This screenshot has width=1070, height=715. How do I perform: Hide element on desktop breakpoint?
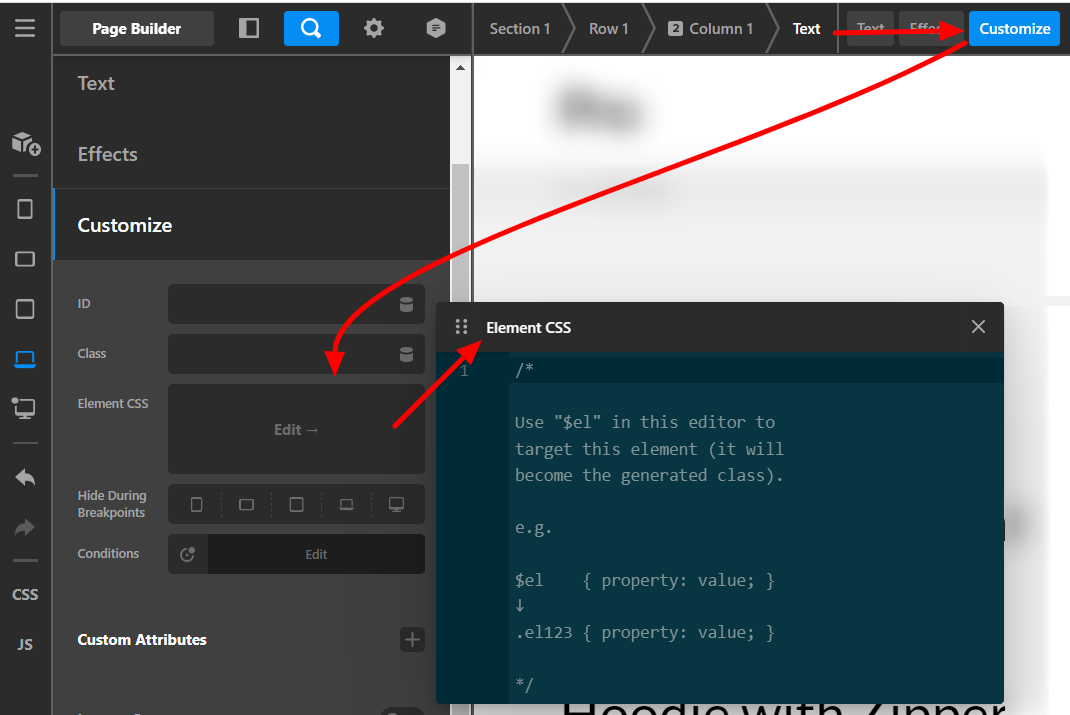click(x=396, y=504)
